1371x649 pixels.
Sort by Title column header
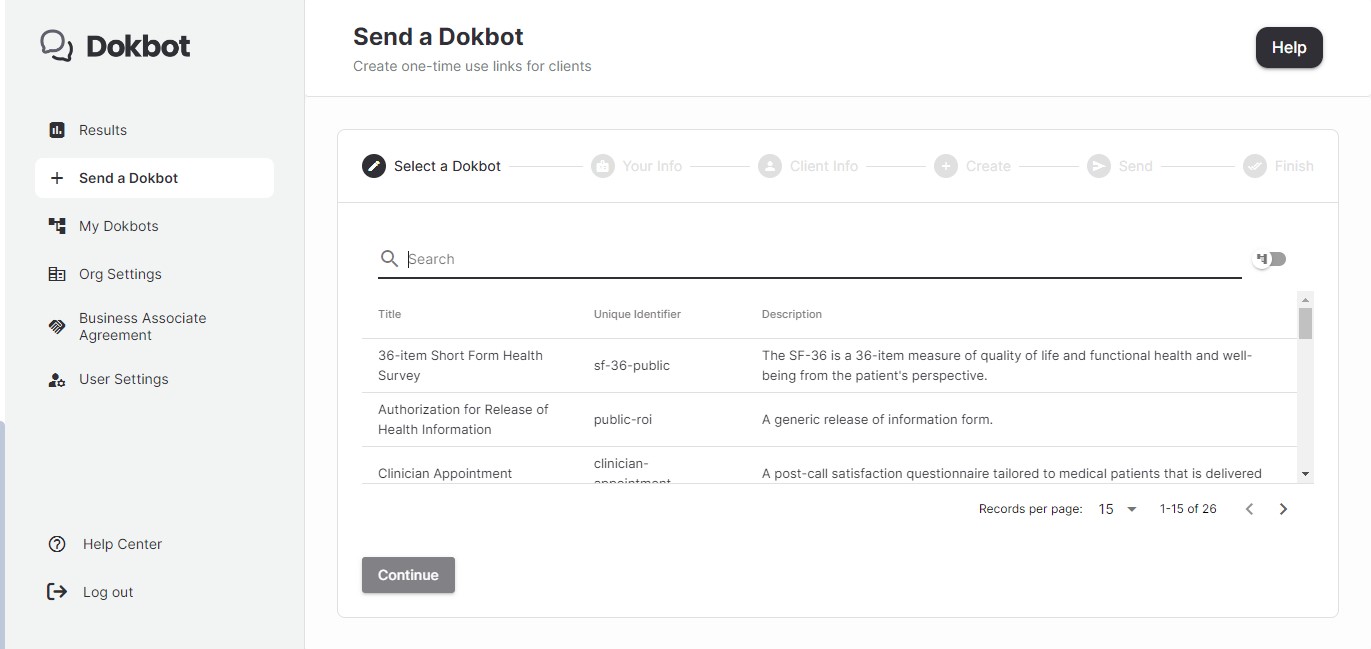[390, 314]
